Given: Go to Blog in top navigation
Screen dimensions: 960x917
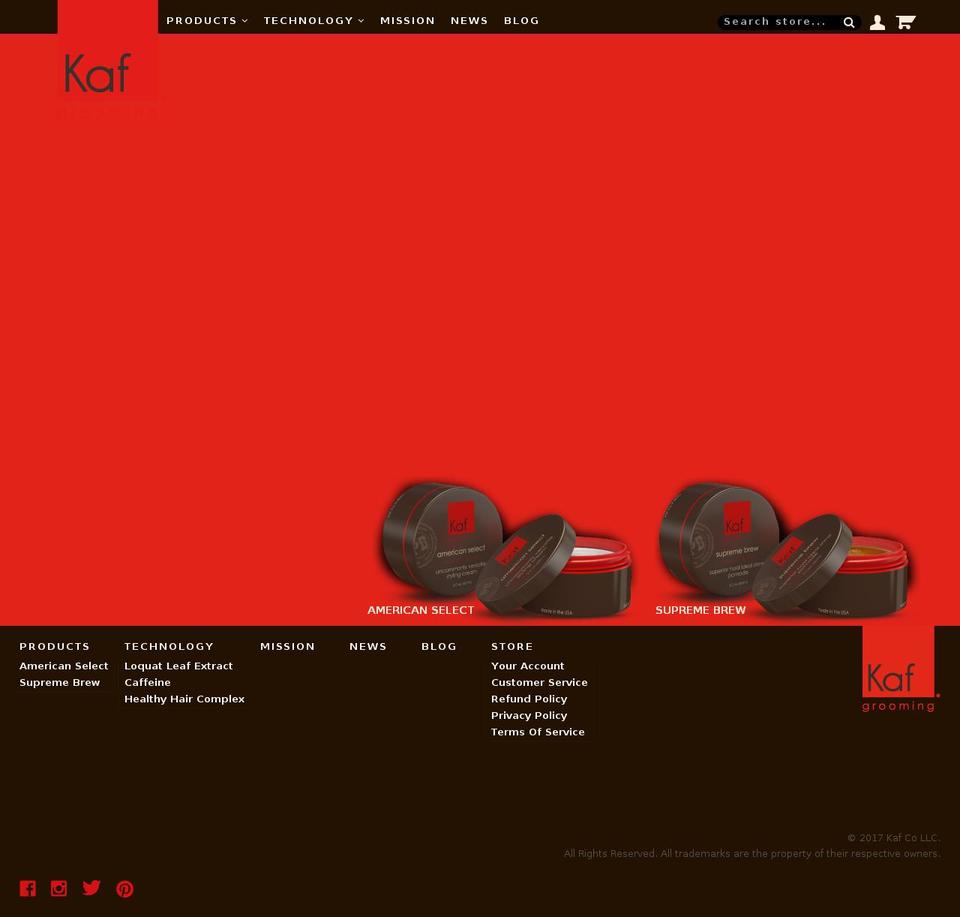Looking at the screenshot, I should click(522, 21).
